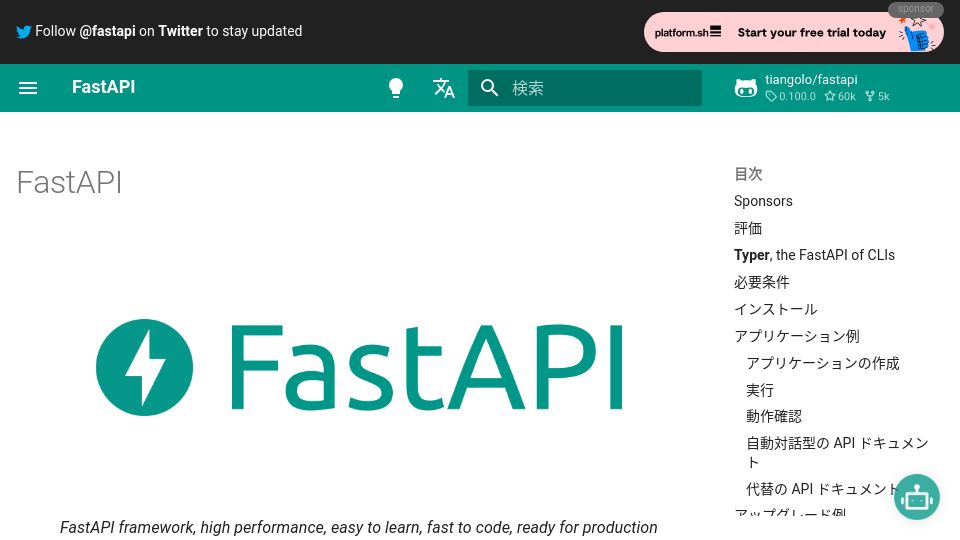960x540 pixels.
Task: Open the chatbot robot assistant button
Action: (917, 497)
